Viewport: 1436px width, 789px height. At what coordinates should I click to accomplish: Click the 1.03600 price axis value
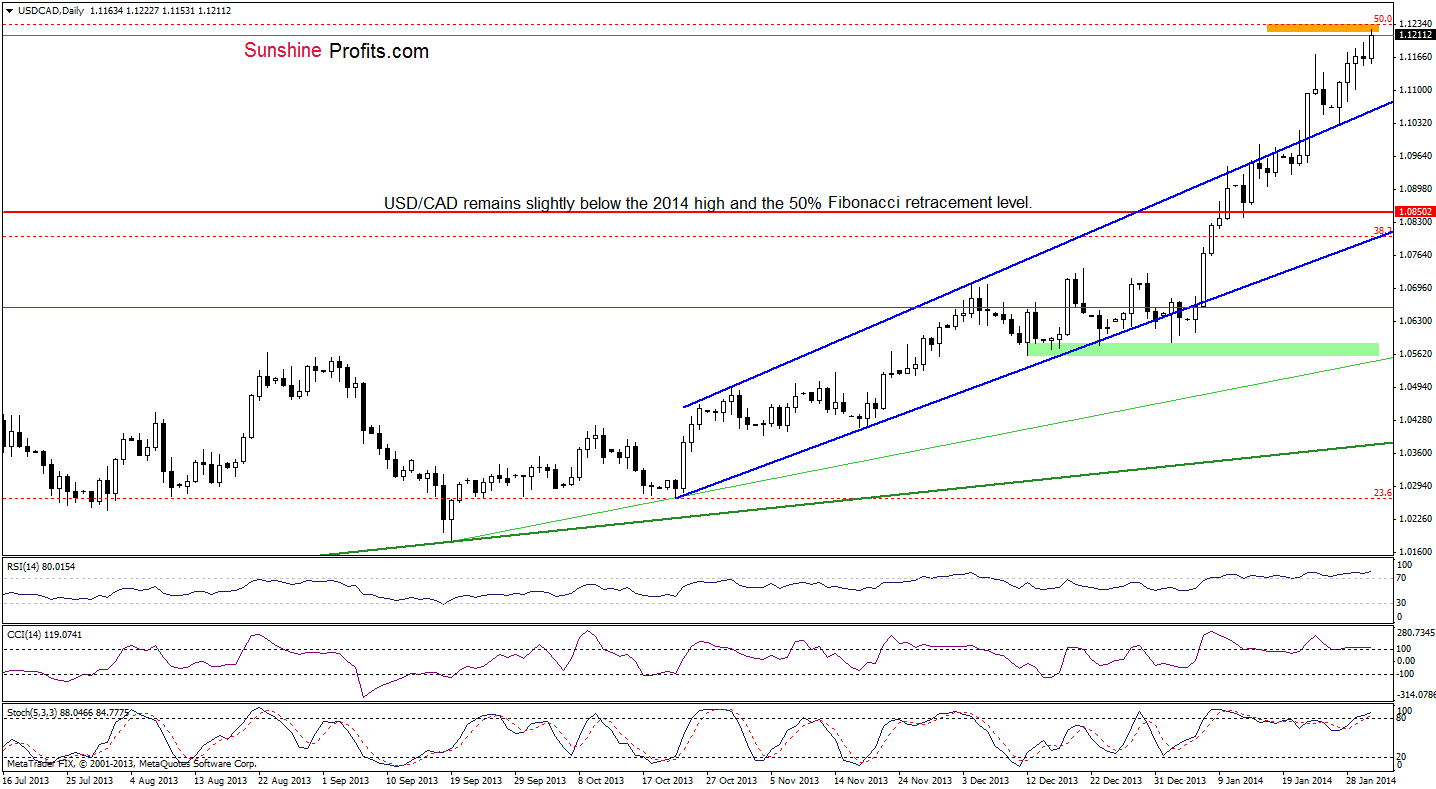tap(1415, 453)
